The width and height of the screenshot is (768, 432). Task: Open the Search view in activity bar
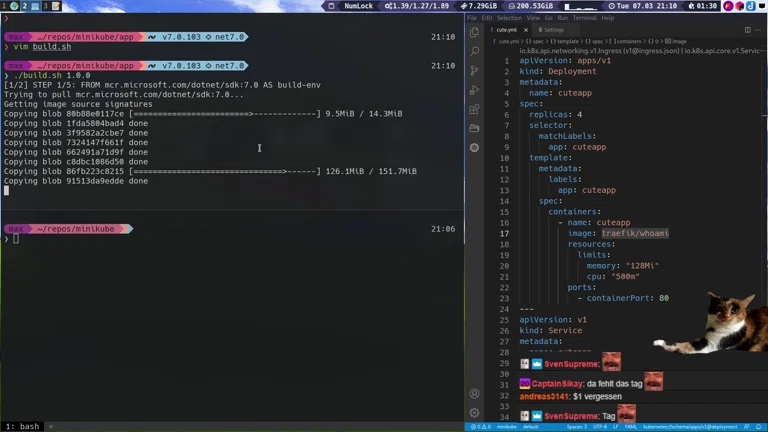click(474, 52)
